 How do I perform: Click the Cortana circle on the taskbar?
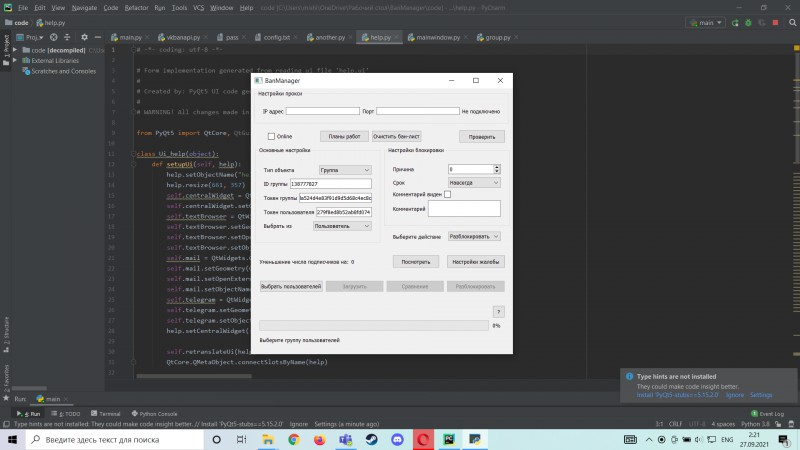(216, 439)
